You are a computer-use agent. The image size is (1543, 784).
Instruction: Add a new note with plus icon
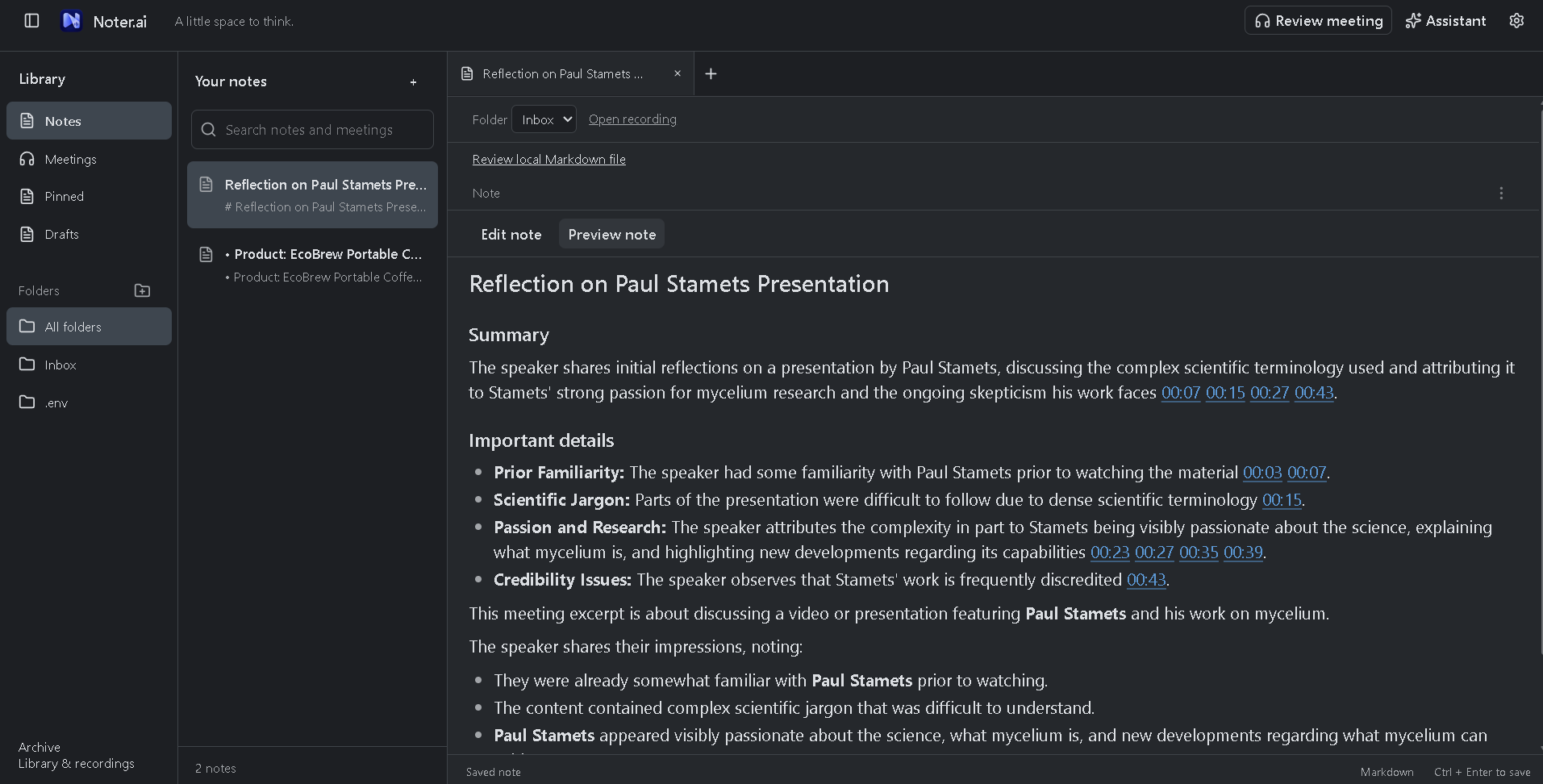[413, 81]
